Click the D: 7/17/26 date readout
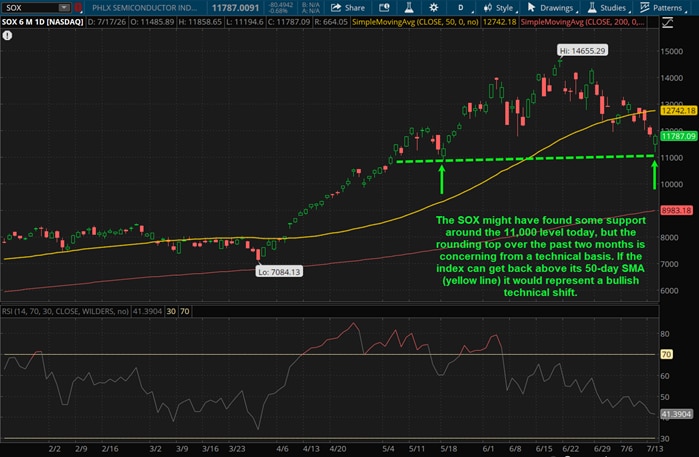 107,22
